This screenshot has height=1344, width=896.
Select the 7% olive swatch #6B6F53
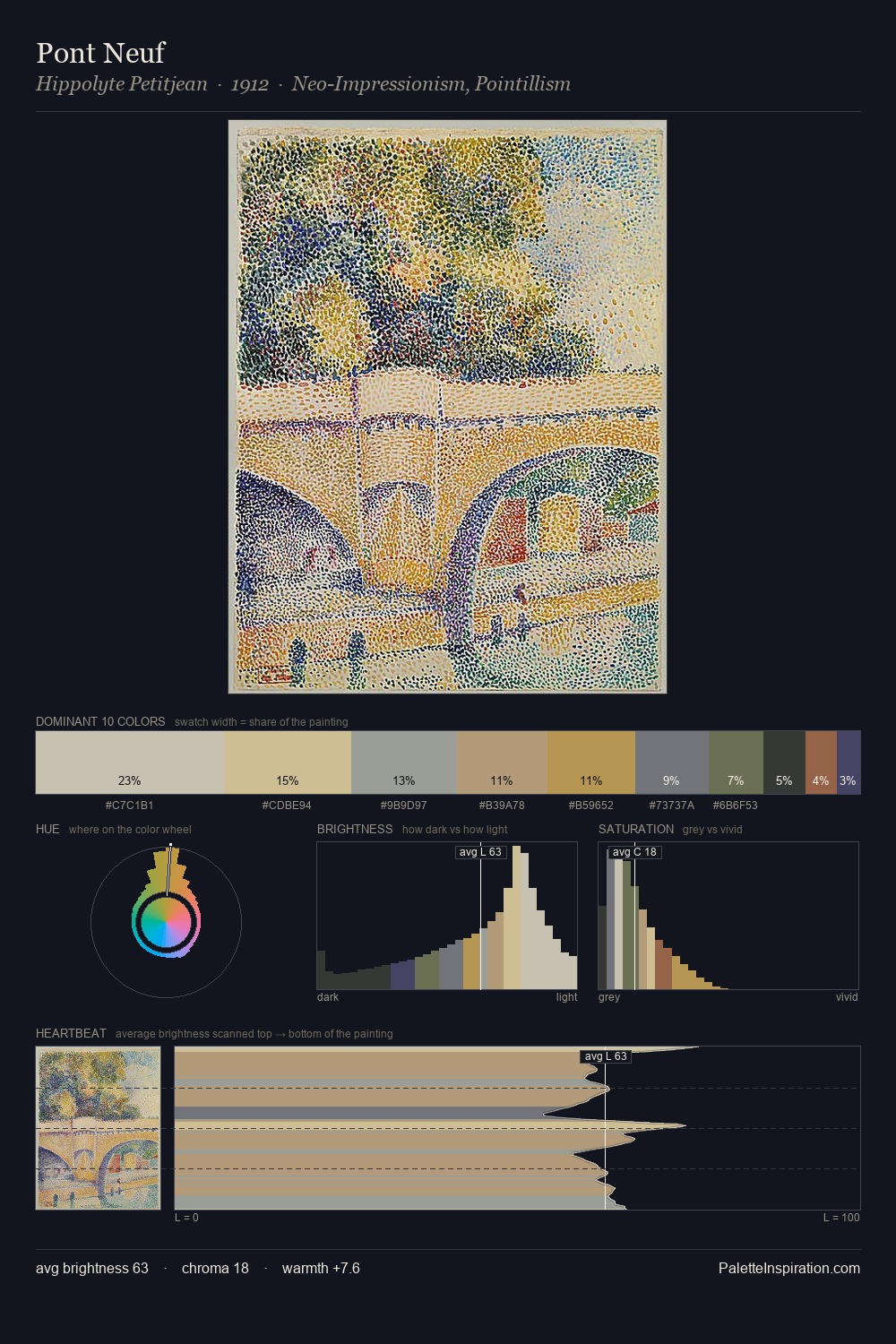(736, 762)
